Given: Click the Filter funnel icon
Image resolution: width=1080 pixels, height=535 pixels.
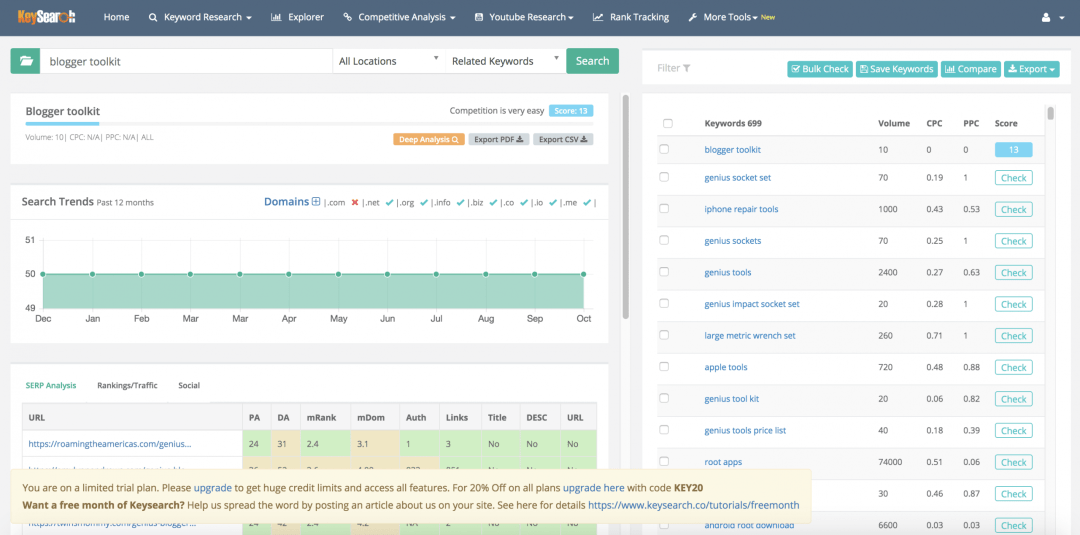Looking at the screenshot, I should [x=687, y=68].
